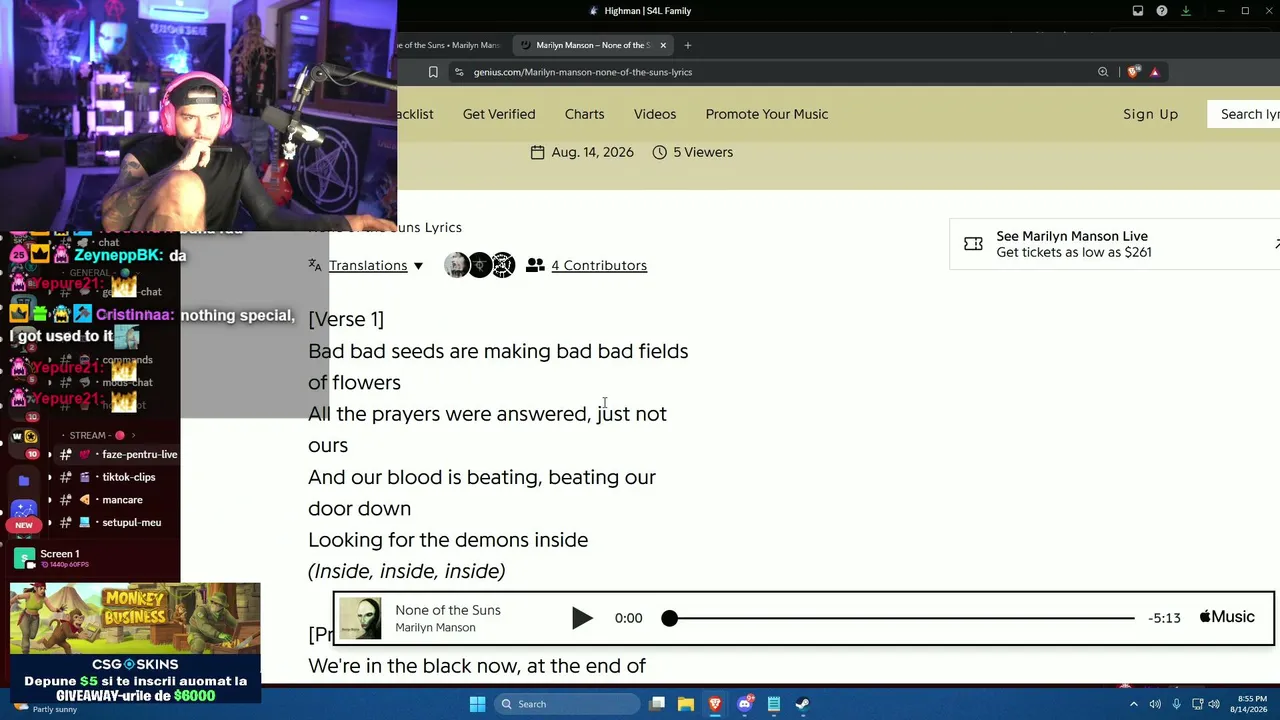Open the Apple Music logo link
The width and height of the screenshot is (1280, 720).
click(1227, 617)
